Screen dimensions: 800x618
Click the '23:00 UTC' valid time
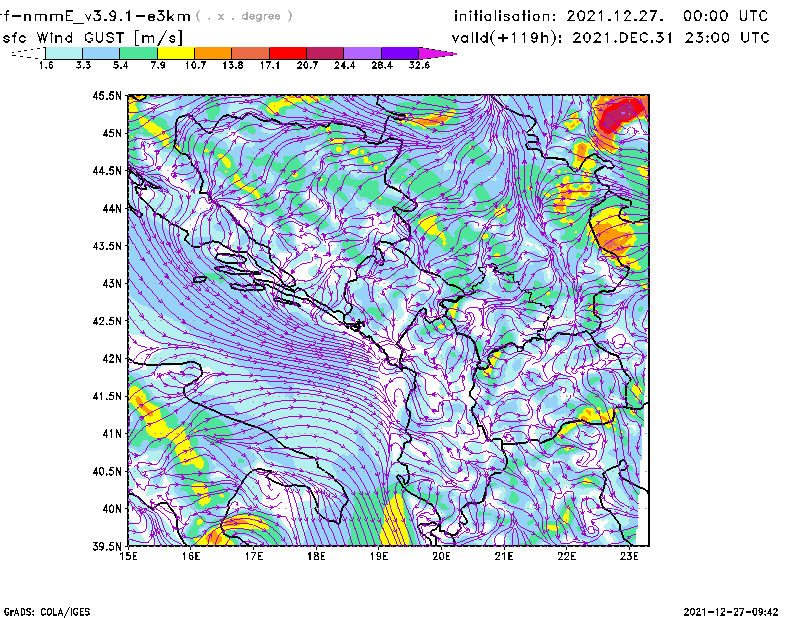pos(727,38)
